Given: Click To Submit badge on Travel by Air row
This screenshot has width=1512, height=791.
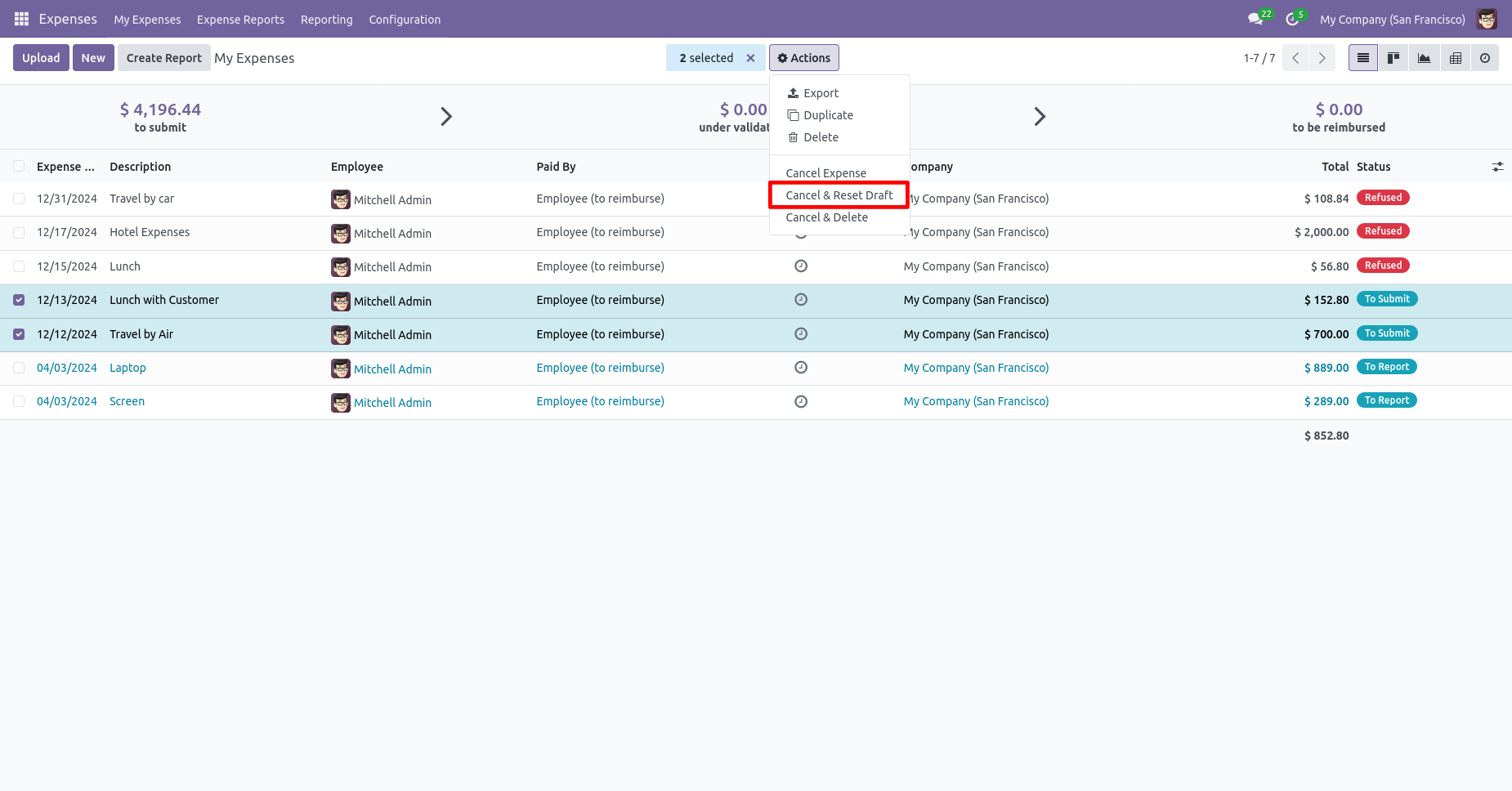Looking at the screenshot, I should 1387,333.
